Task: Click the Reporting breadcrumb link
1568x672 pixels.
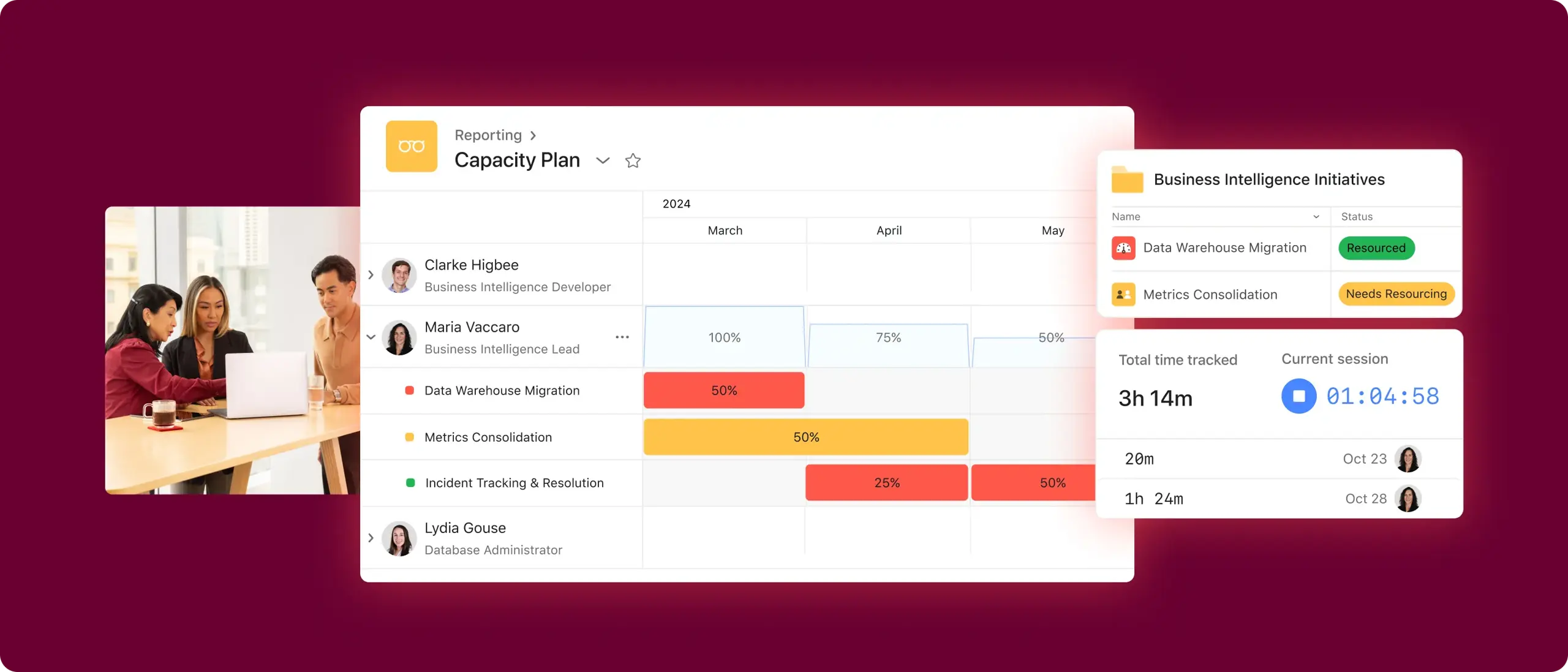Action: click(x=488, y=133)
